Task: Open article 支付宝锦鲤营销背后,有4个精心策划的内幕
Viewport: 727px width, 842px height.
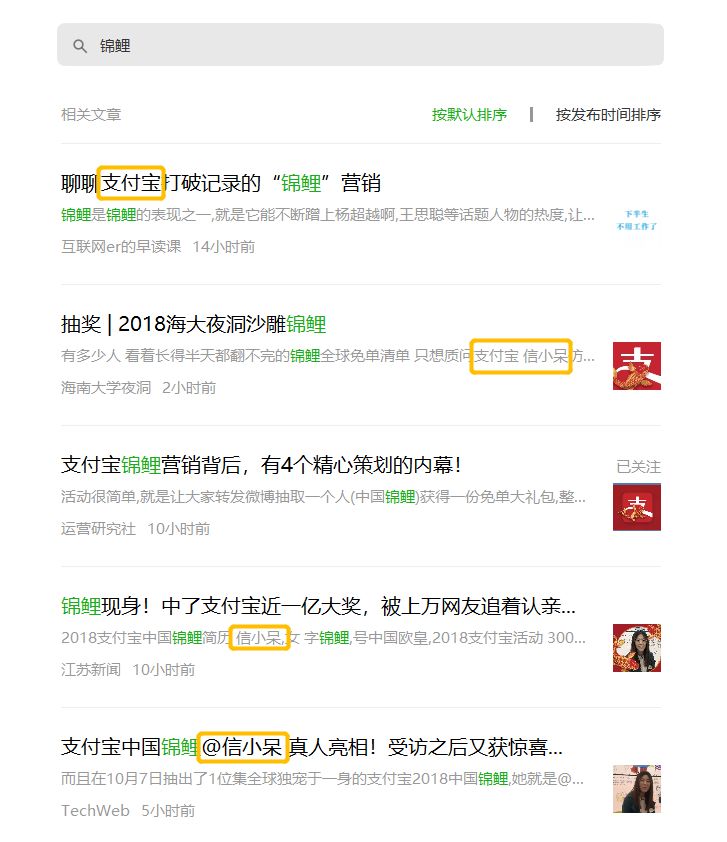Action: click(x=261, y=464)
